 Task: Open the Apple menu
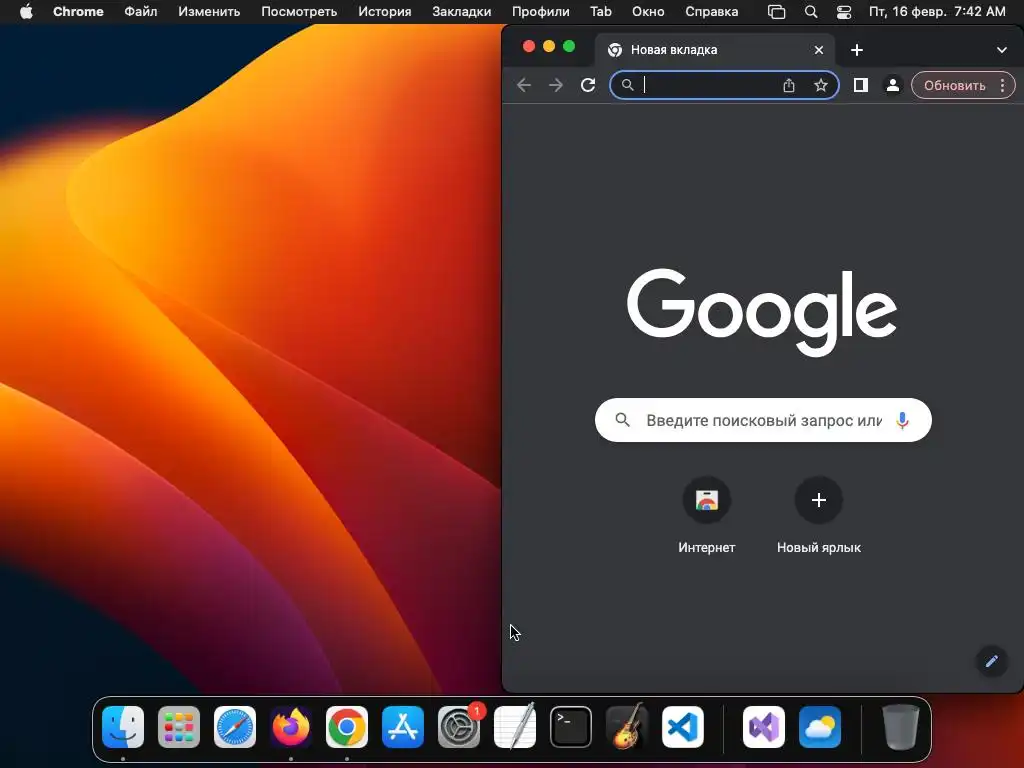point(26,12)
